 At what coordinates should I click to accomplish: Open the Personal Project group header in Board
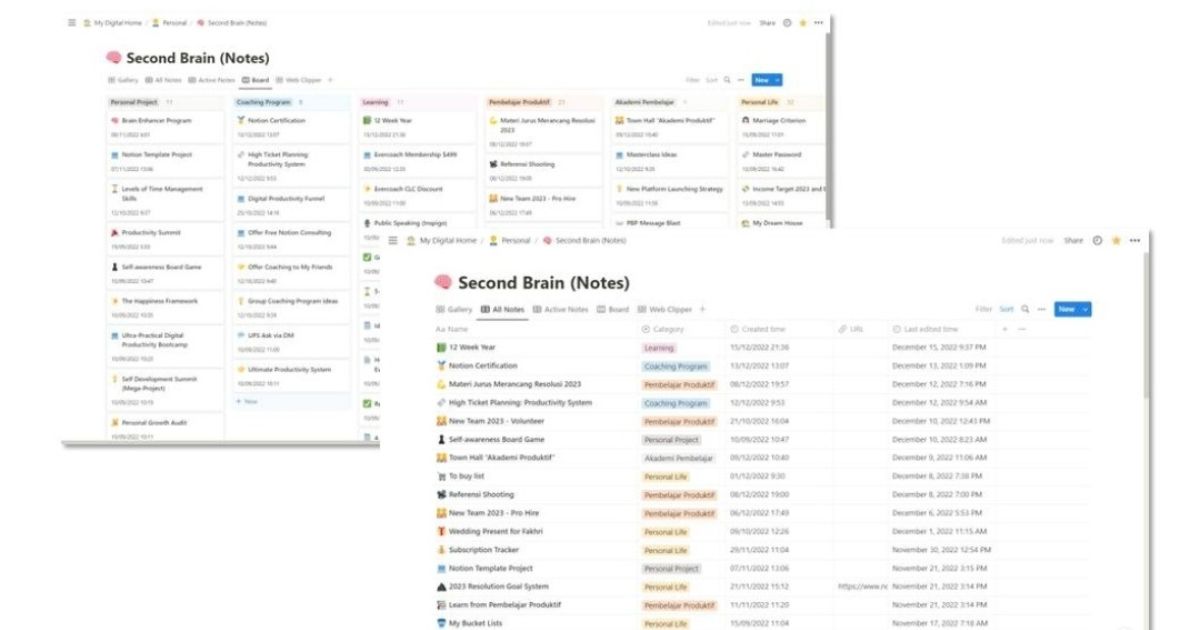(134, 102)
